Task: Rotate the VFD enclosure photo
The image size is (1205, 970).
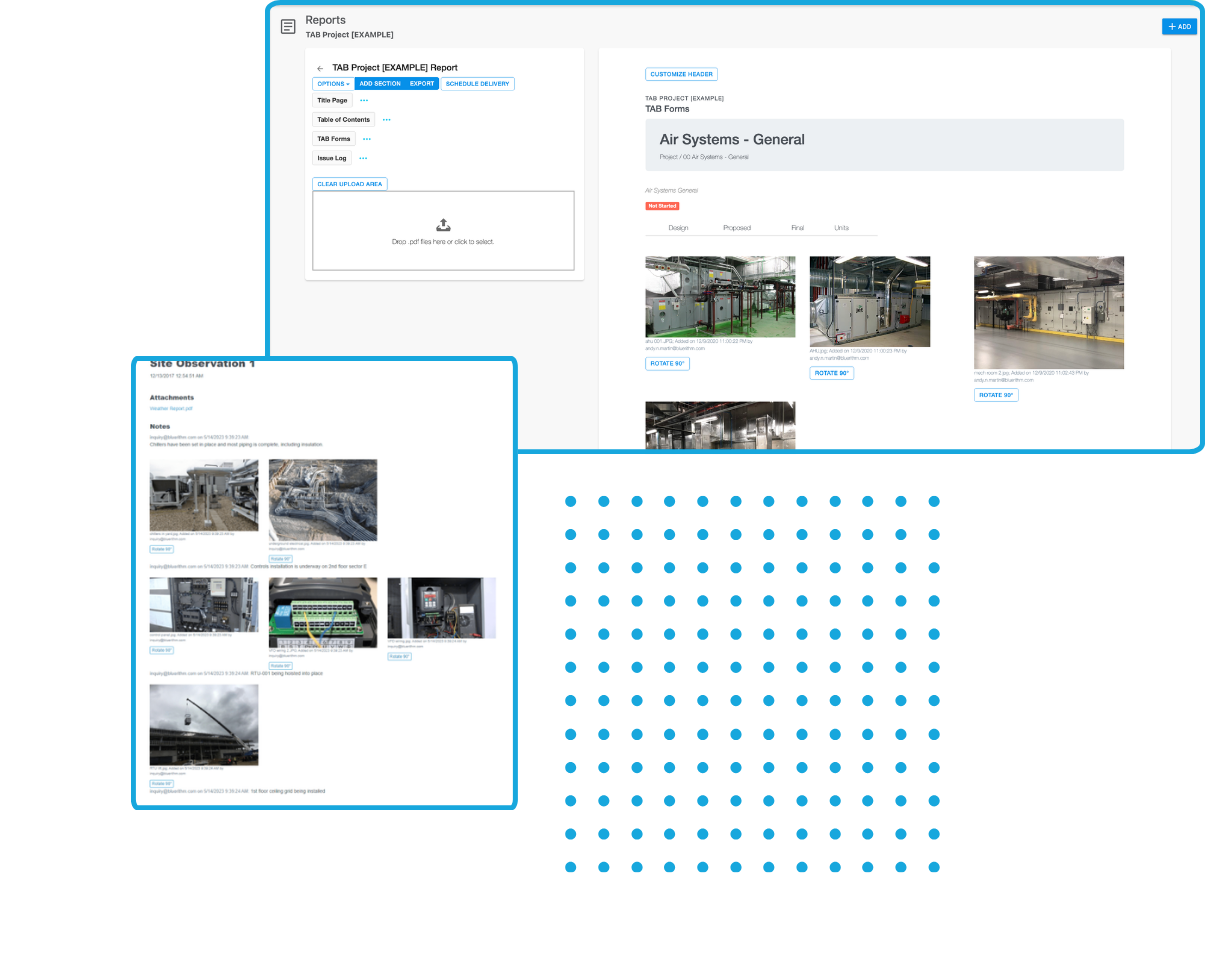Action: point(400,657)
